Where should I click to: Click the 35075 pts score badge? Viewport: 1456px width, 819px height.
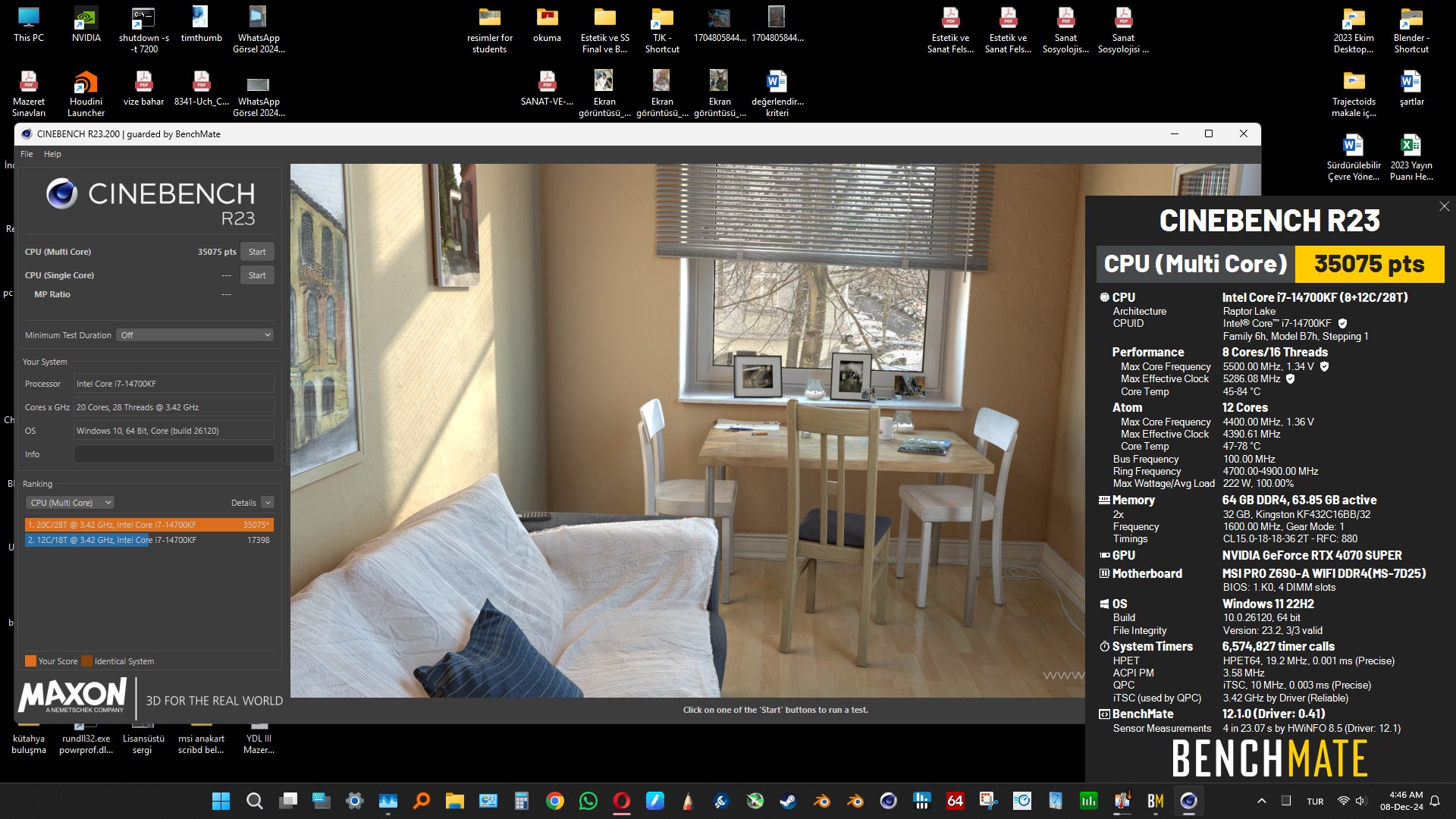click(1369, 264)
